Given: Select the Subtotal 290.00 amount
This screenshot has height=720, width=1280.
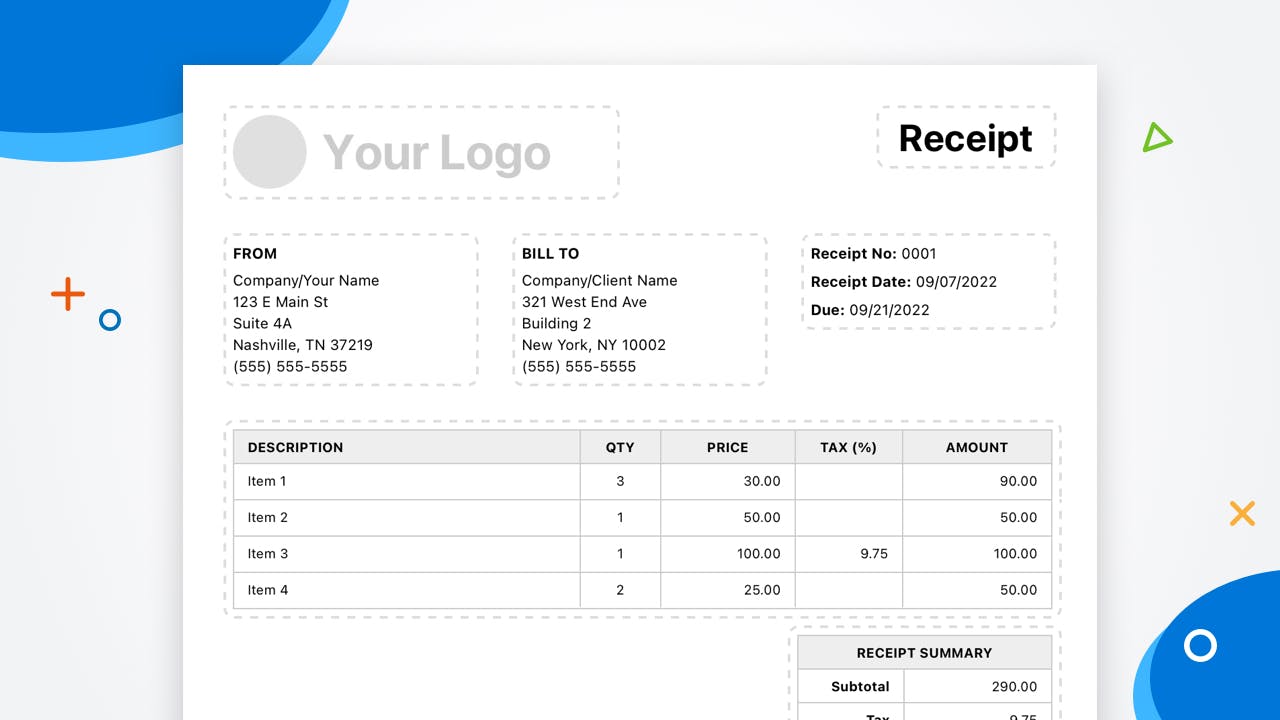Looking at the screenshot, I should (x=1014, y=686).
